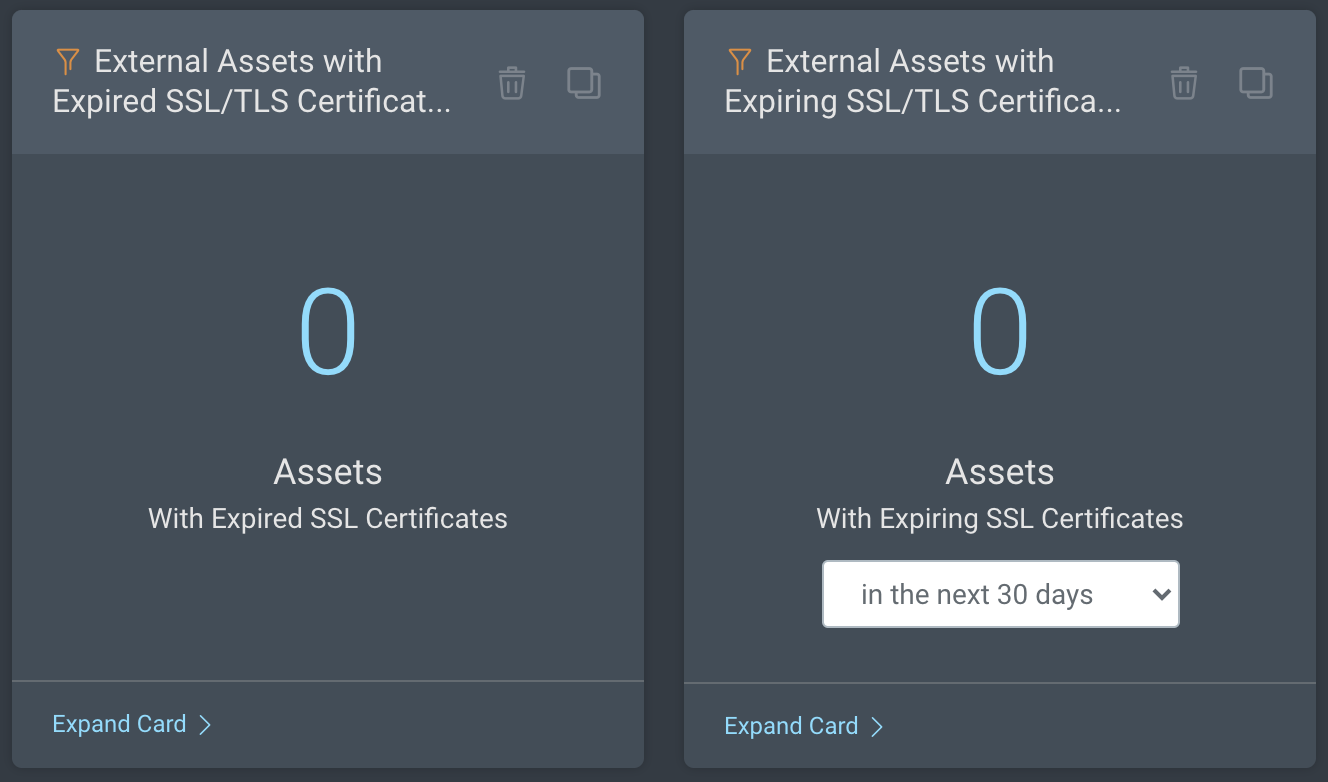Click the filter icon on Expired SSL/TLS card
The height and width of the screenshot is (782, 1328).
(67, 62)
